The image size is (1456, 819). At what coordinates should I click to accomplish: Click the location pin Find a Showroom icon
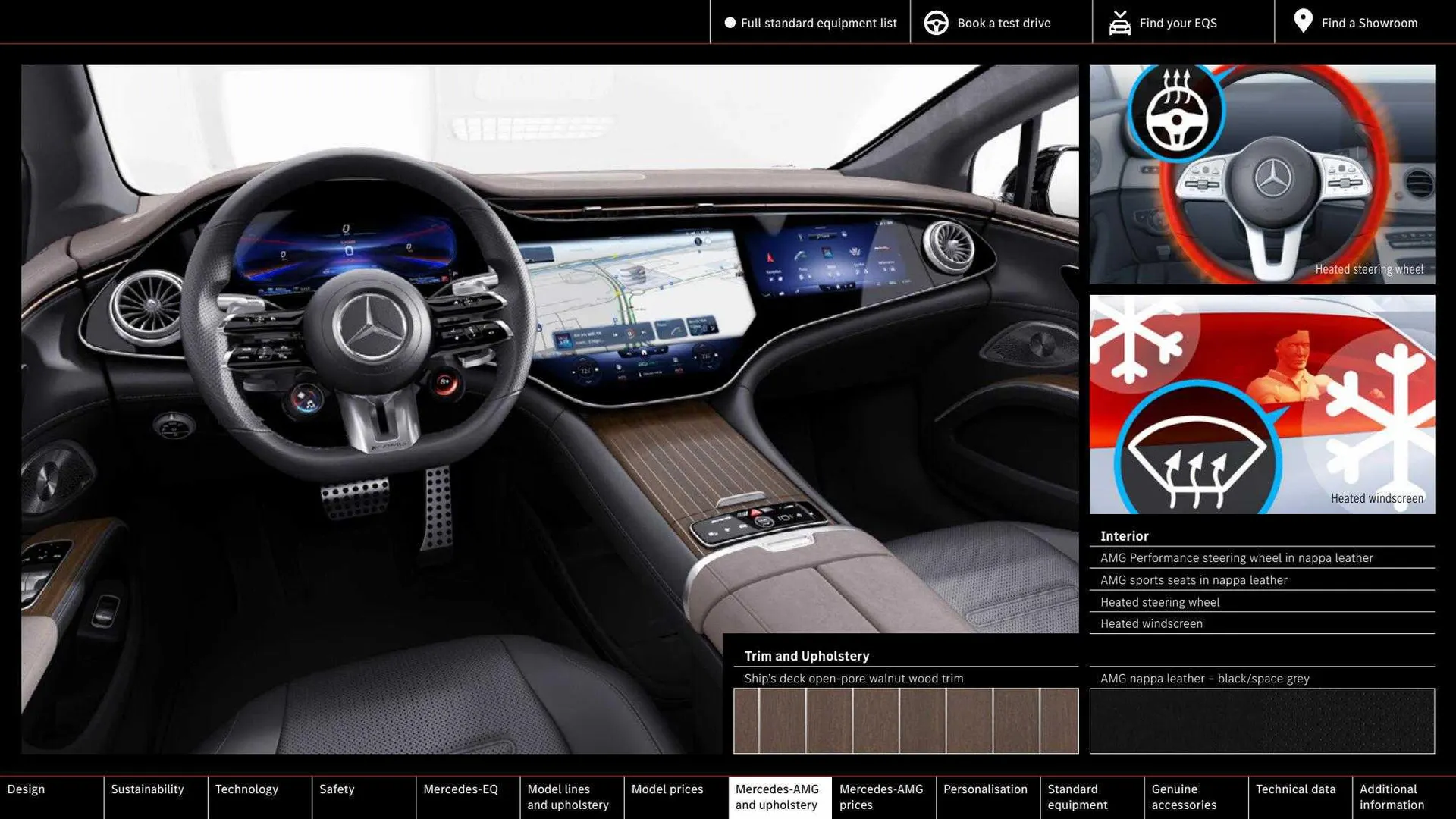click(x=1303, y=22)
